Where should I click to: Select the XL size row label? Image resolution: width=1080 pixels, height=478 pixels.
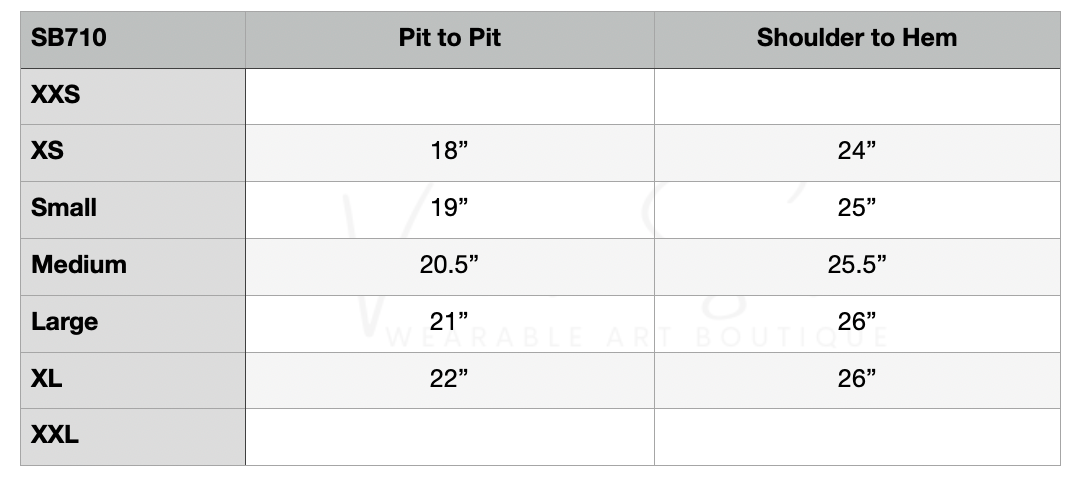point(47,380)
